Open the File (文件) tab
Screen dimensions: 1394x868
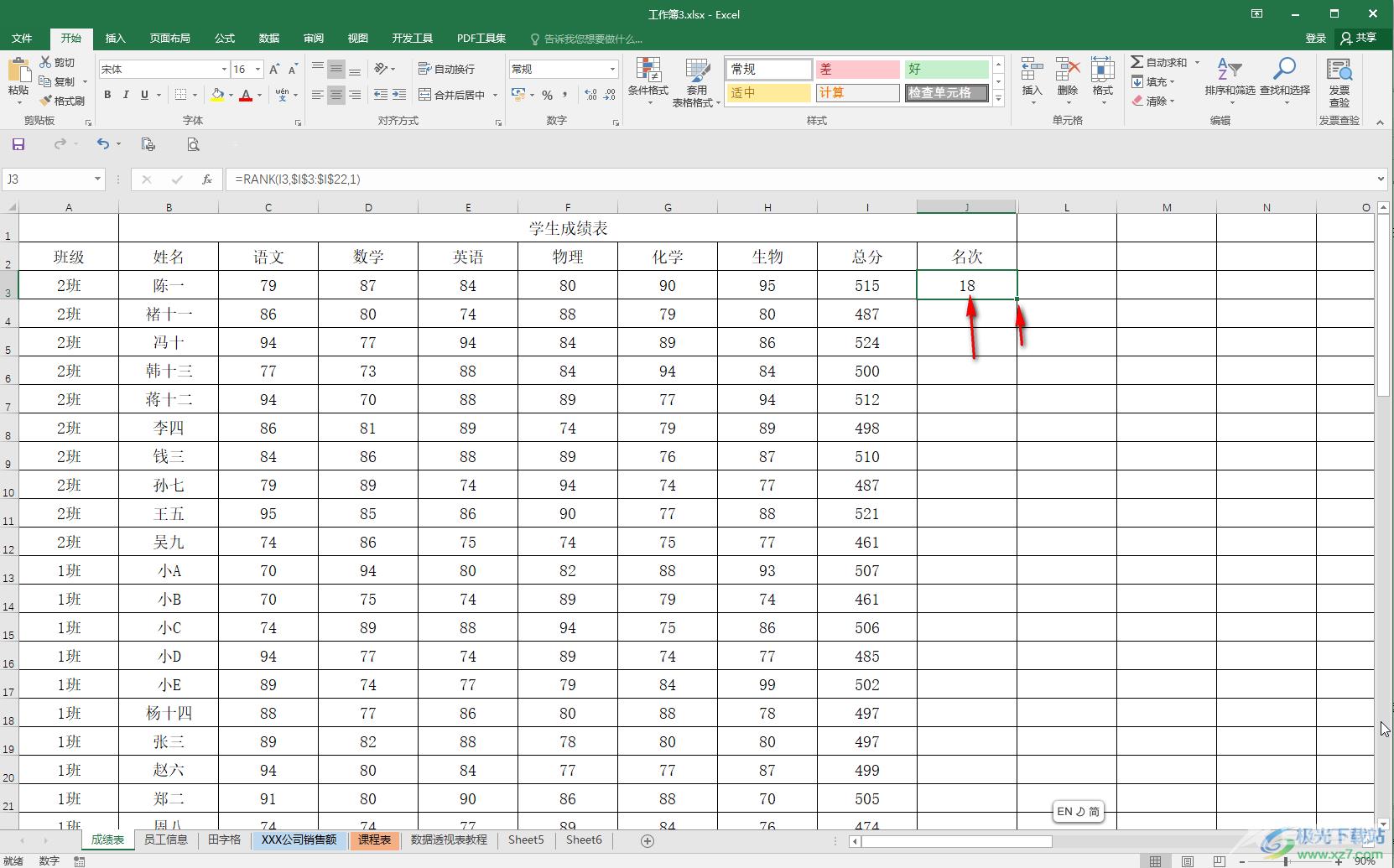[x=23, y=39]
